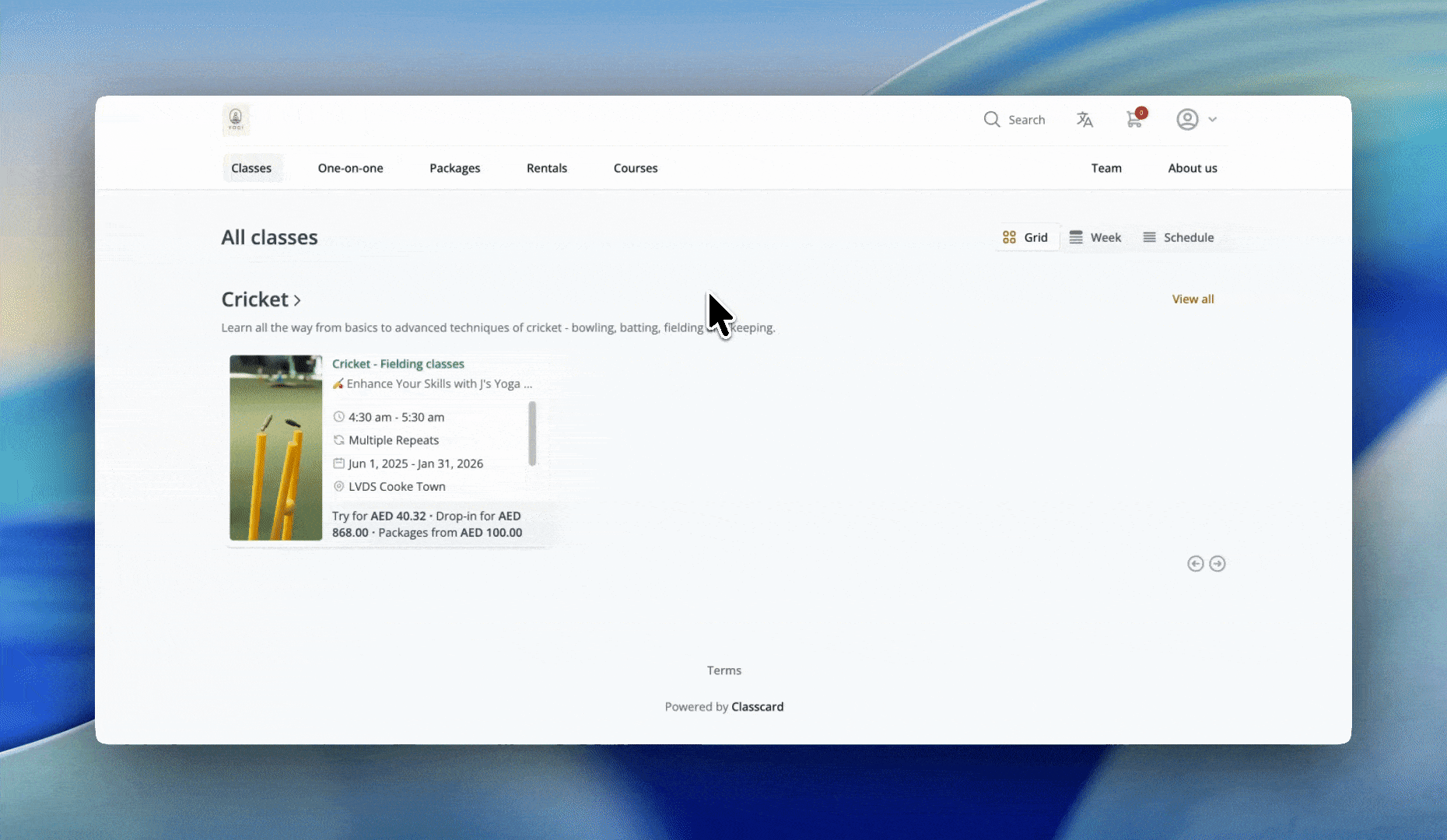Click the previous arrow carousel icon

[x=1196, y=564]
